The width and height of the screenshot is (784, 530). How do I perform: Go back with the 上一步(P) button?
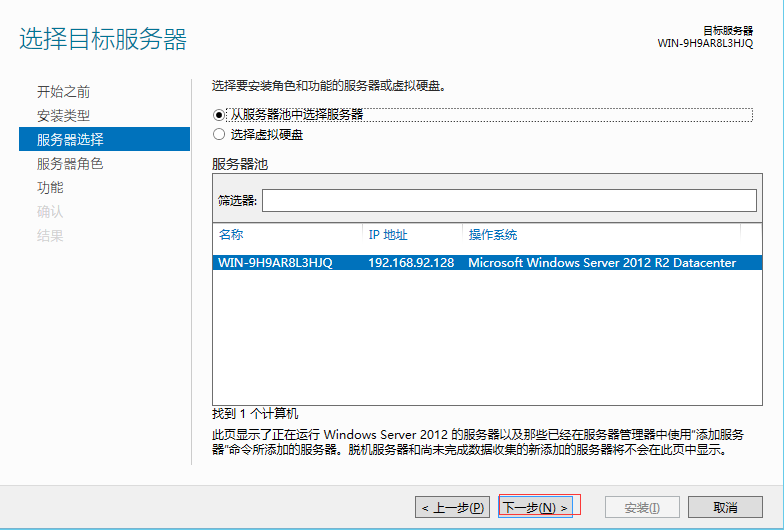click(x=454, y=508)
